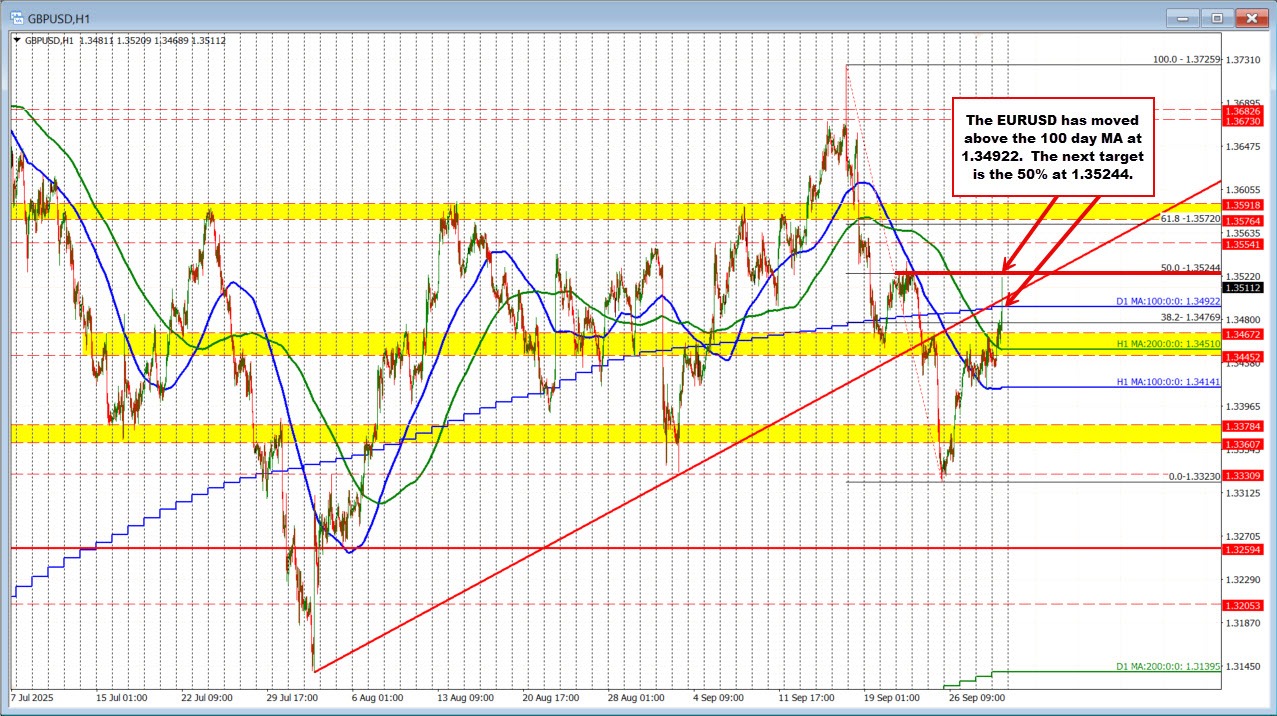This screenshot has height=716, width=1277.
Task: Click the D1 MA:100 1.34922 indicator label
Action: click(1168, 301)
